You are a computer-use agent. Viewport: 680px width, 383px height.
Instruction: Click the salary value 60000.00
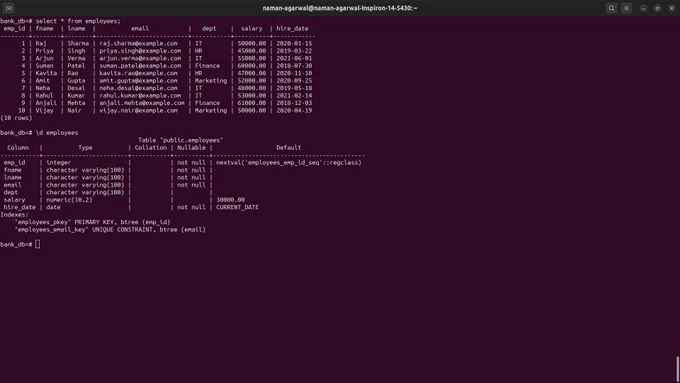click(x=252, y=65)
